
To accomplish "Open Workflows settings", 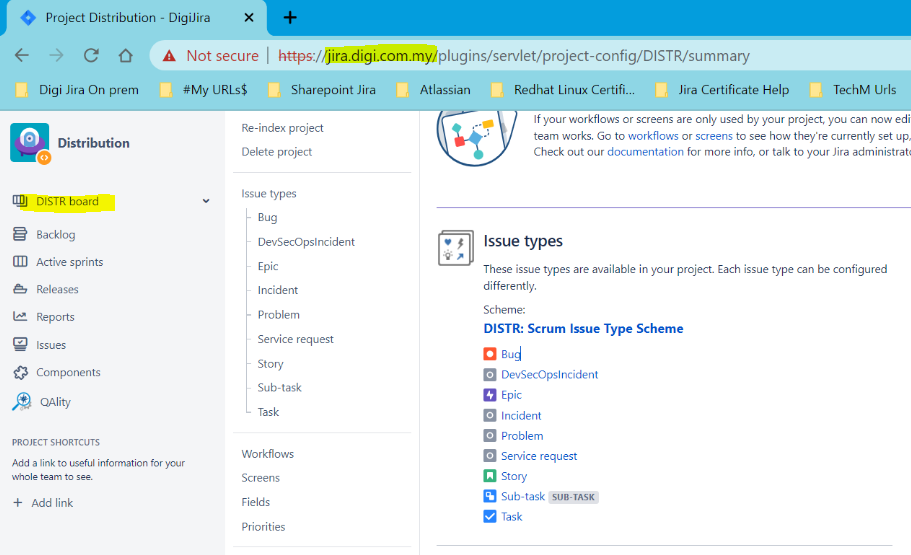I will click(x=268, y=454).
